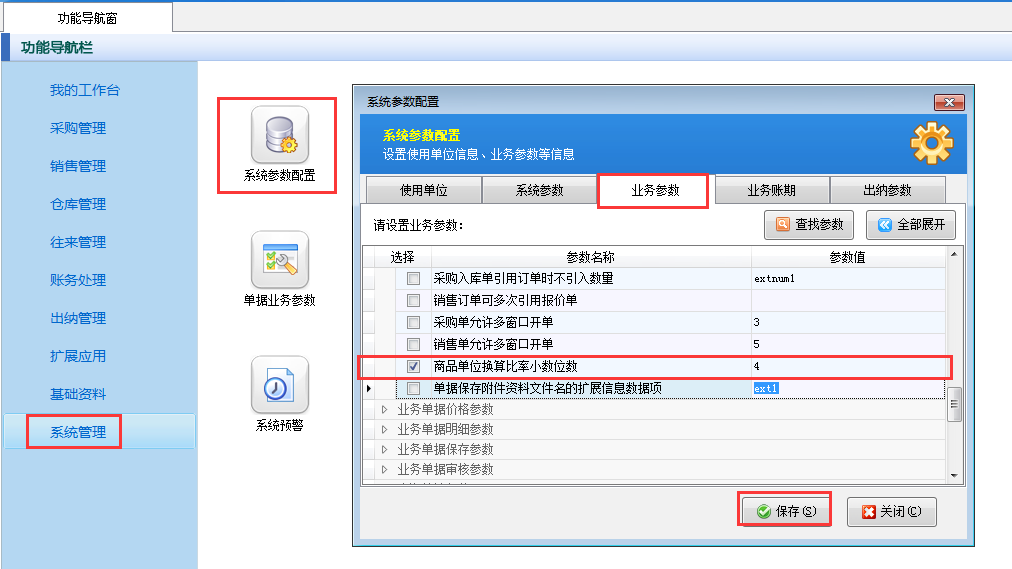Open 单据业务参数 icon
Image resolution: width=1012 pixels, height=569 pixels.
coord(279,260)
